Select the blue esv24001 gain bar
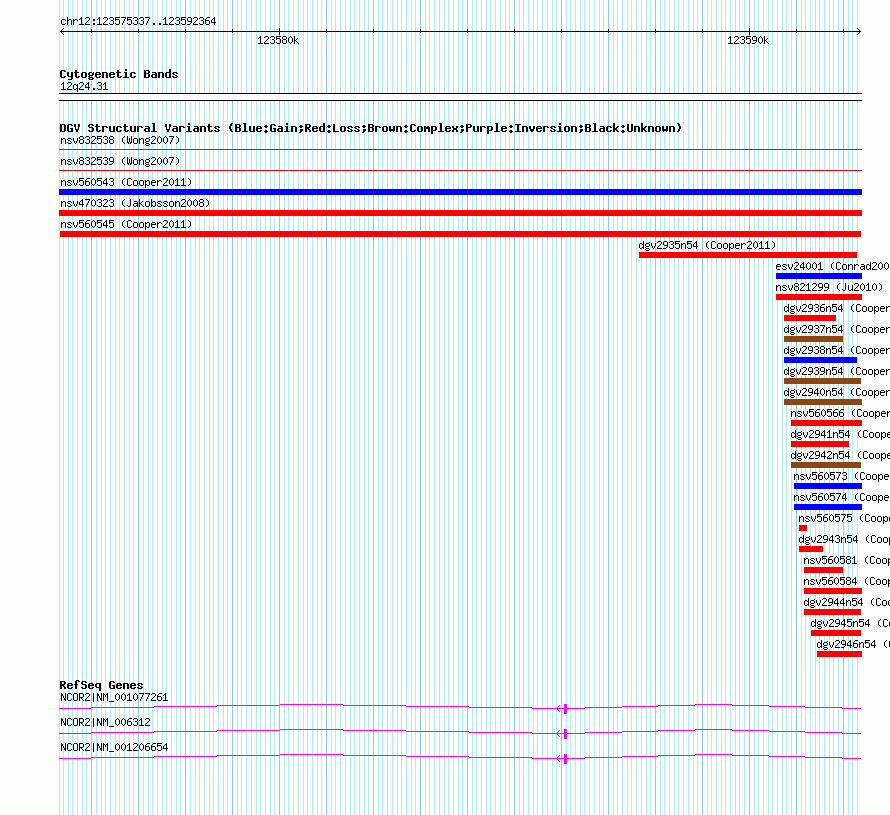 pos(818,276)
